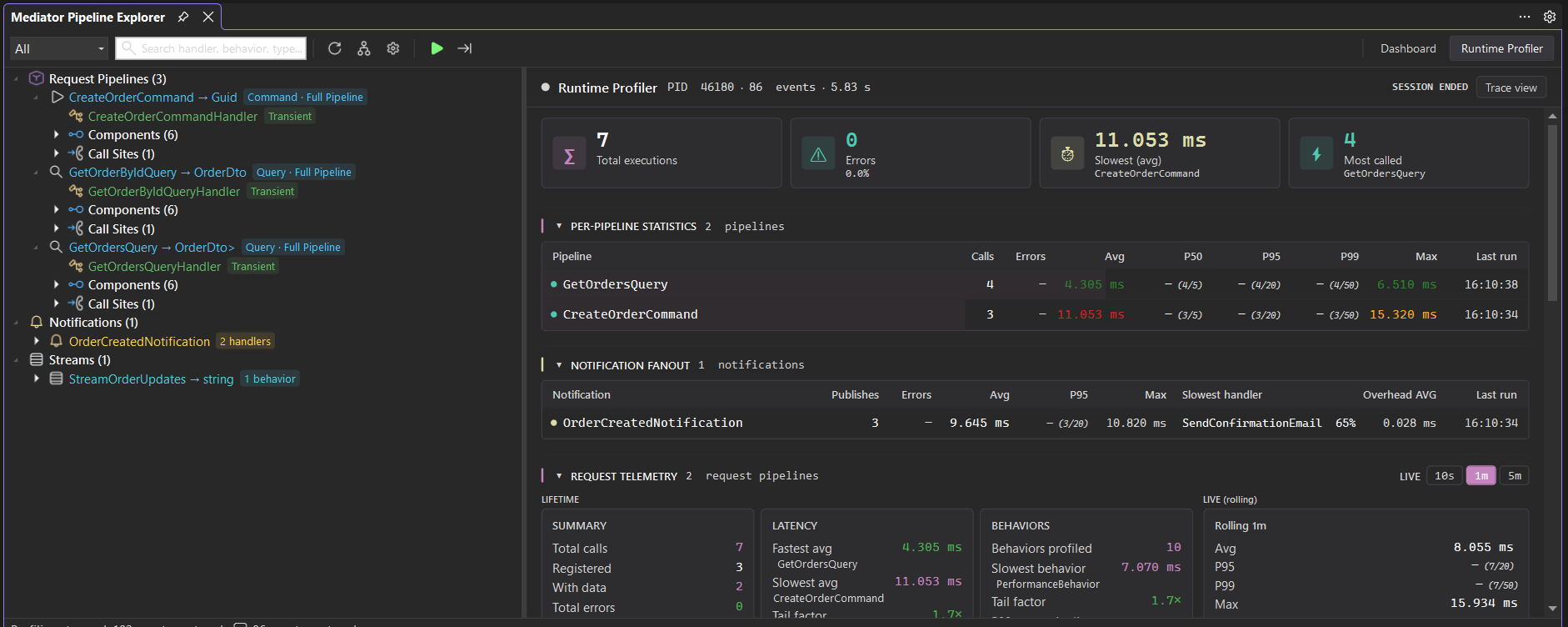Click scrollbar down arrow in profiler panel
Image resolution: width=1568 pixels, height=627 pixels.
point(1552,609)
